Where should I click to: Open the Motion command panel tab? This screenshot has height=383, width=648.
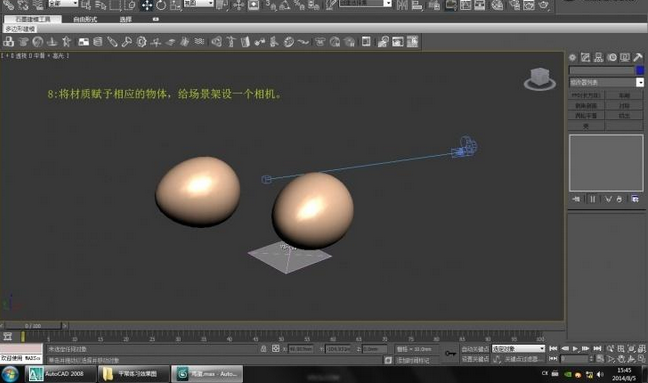point(612,58)
